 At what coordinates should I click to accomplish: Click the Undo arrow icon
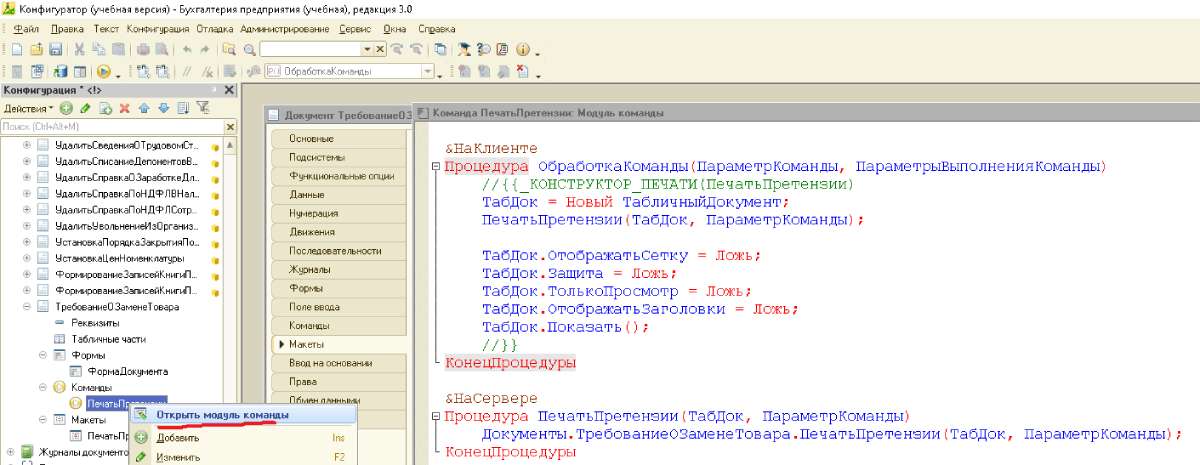[187, 49]
